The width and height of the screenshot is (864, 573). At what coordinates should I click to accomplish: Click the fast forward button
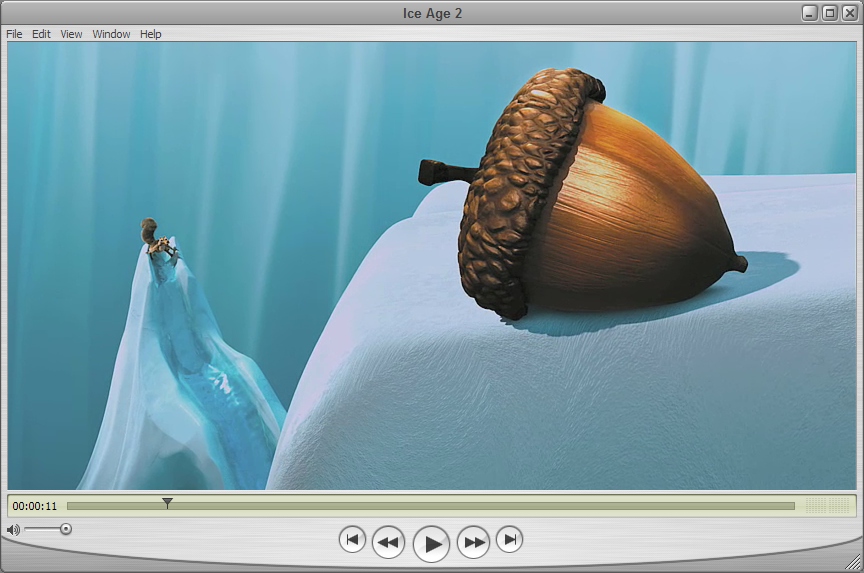473,542
